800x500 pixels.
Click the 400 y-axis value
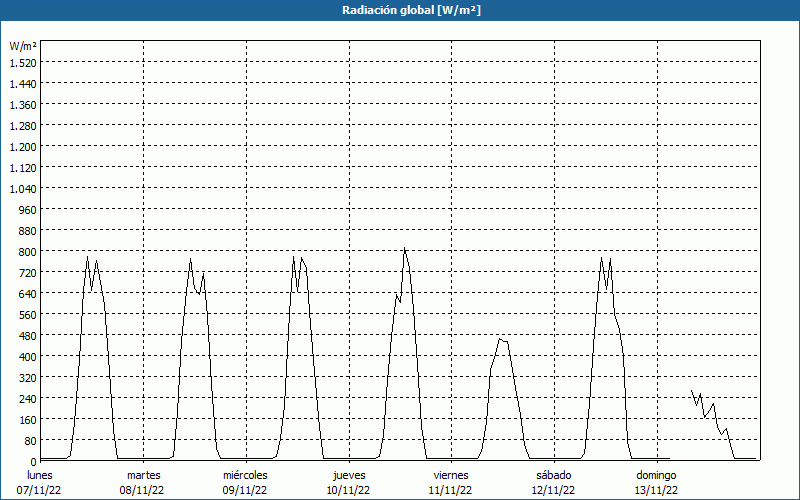pyautogui.click(x=28, y=357)
